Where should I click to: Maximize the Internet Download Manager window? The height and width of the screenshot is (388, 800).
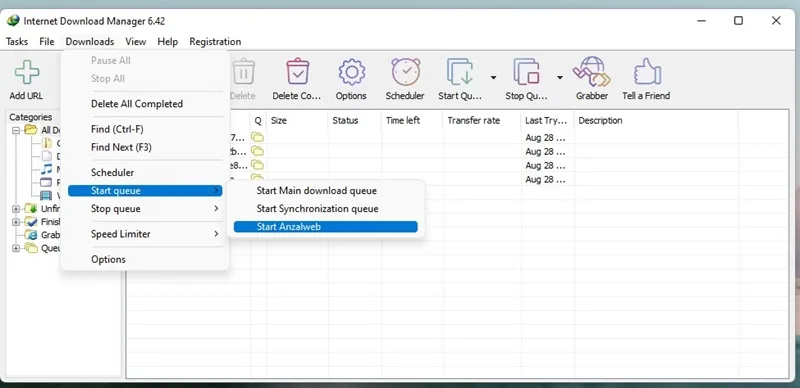point(738,21)
